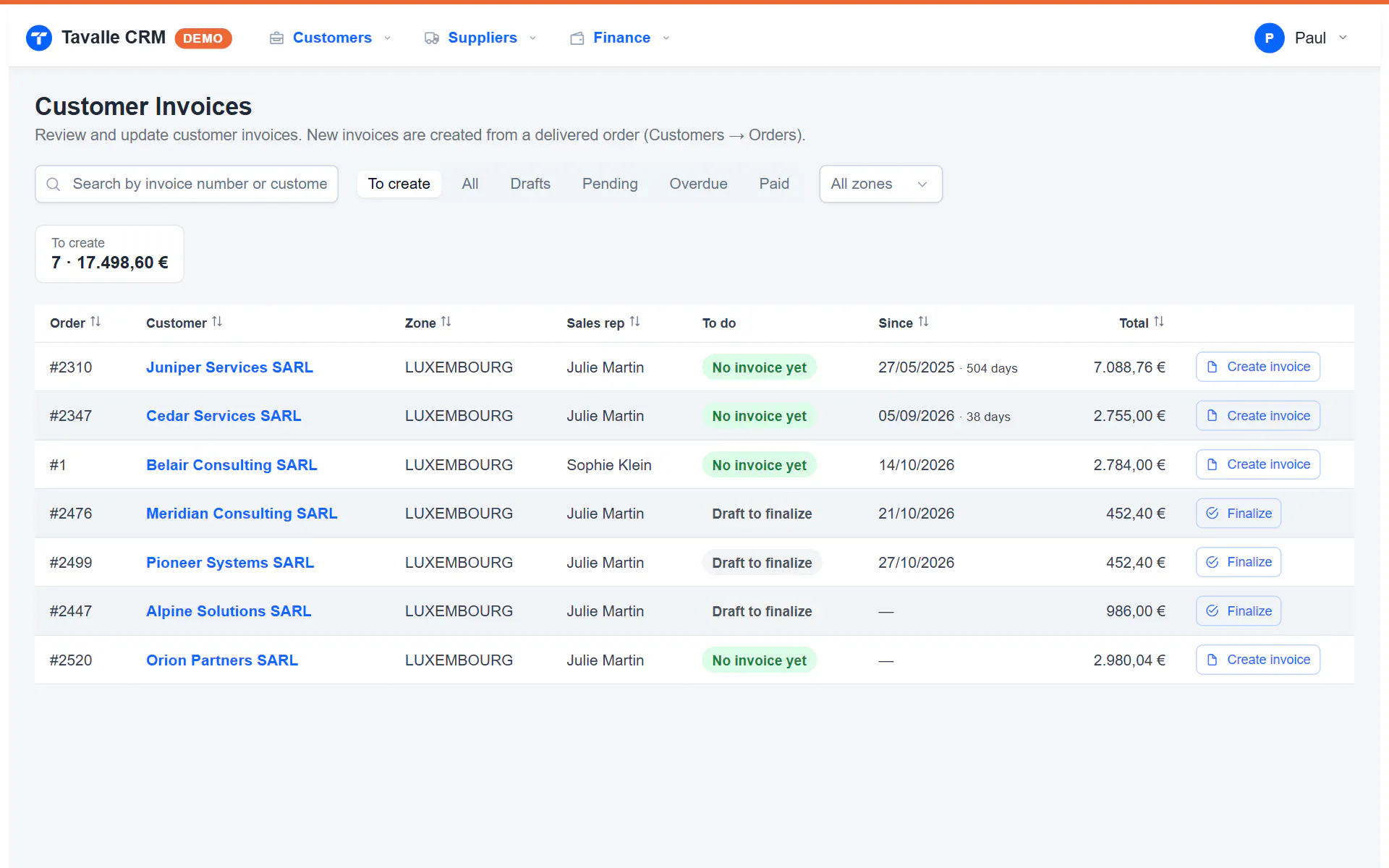Create invoice for Cedar Services SARL
Viewport: 1389px width, 868px height.
(1258, 416)
